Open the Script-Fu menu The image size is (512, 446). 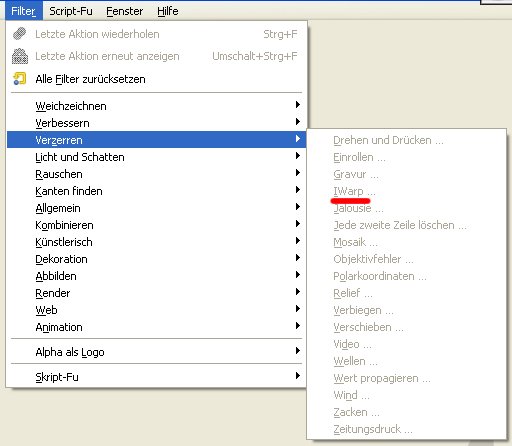click(x=71, y=11)
